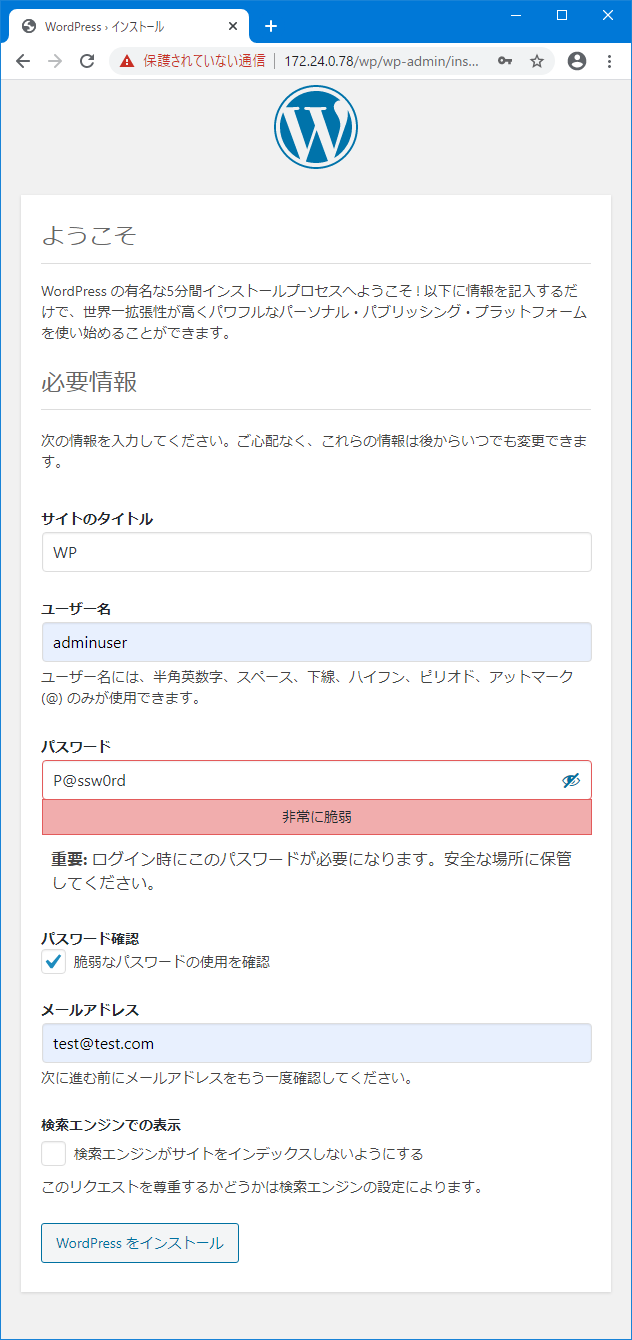
Task: Click the username field containing adminuser
Action: 316,642
